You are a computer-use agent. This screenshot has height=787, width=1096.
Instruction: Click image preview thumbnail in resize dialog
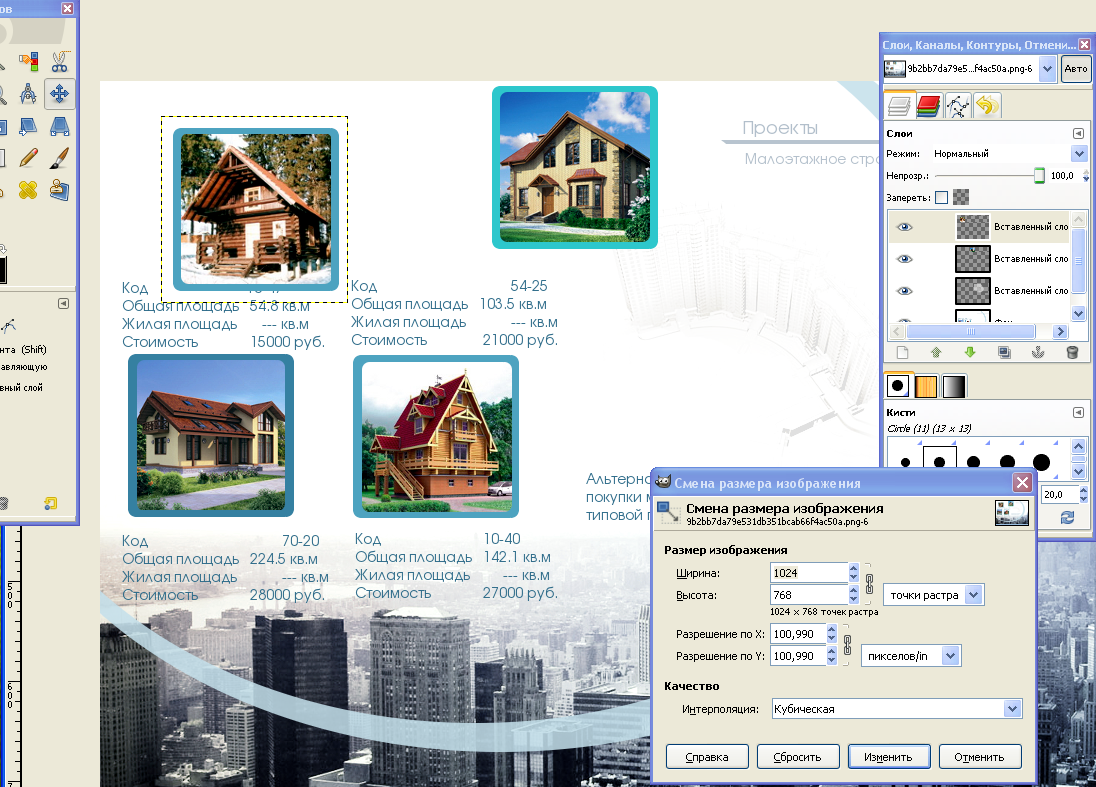point(1011,513)
